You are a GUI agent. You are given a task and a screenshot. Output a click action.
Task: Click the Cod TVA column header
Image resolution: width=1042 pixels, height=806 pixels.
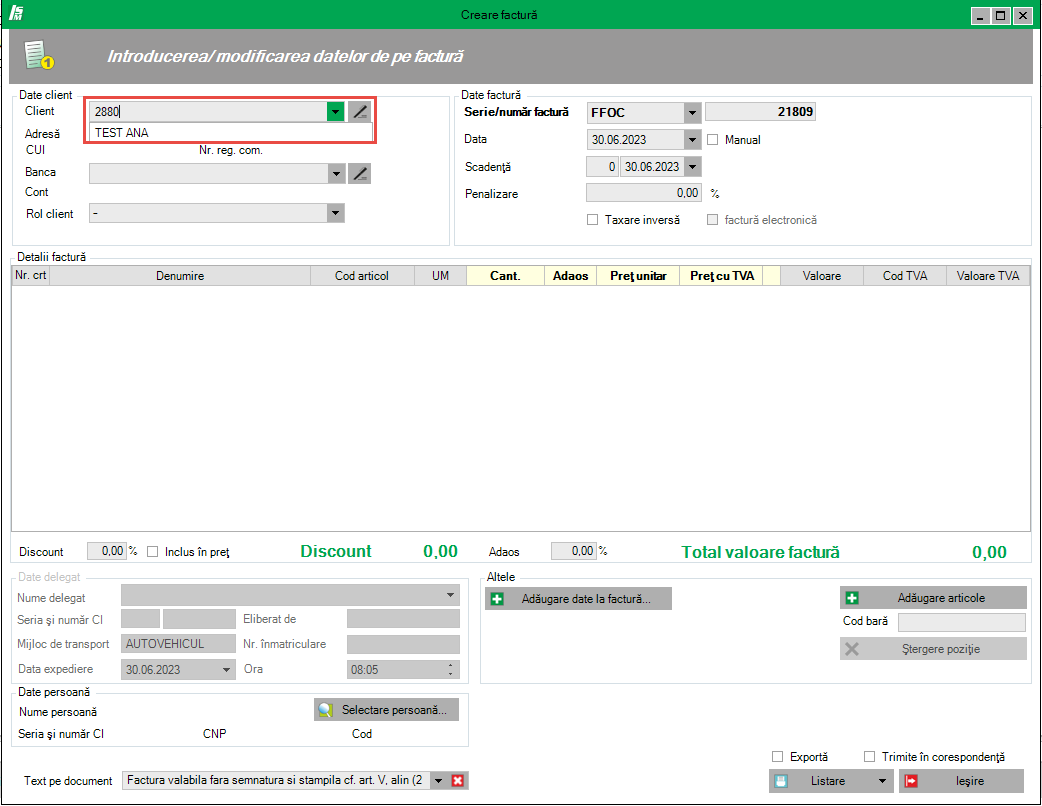coord(905,276)
